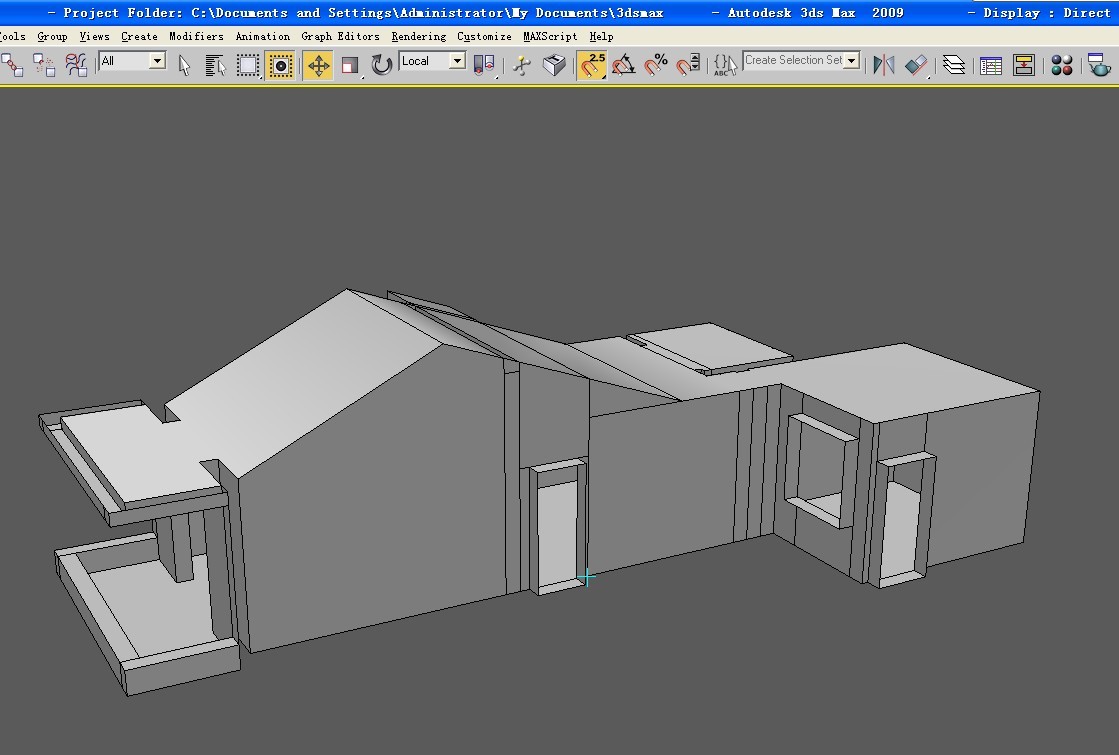Click the Select and Manipulate tool
The height and width of the screenshot is (755, 1119).
[x=522, y=66]
